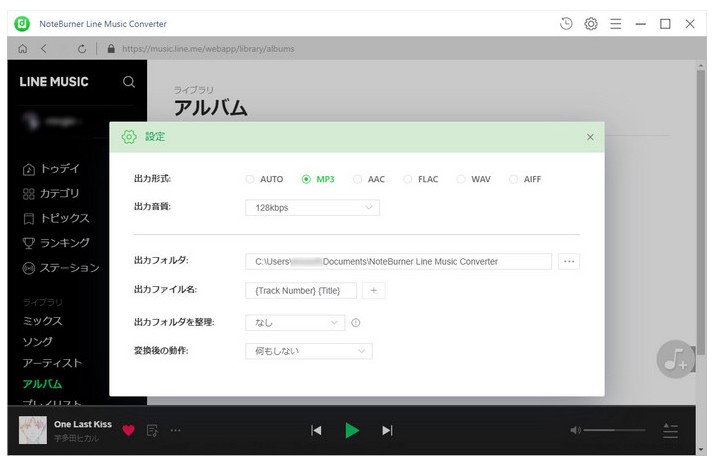716x464 pixels.
Task: Close the 設定 dialog
Action: (590, 137)
